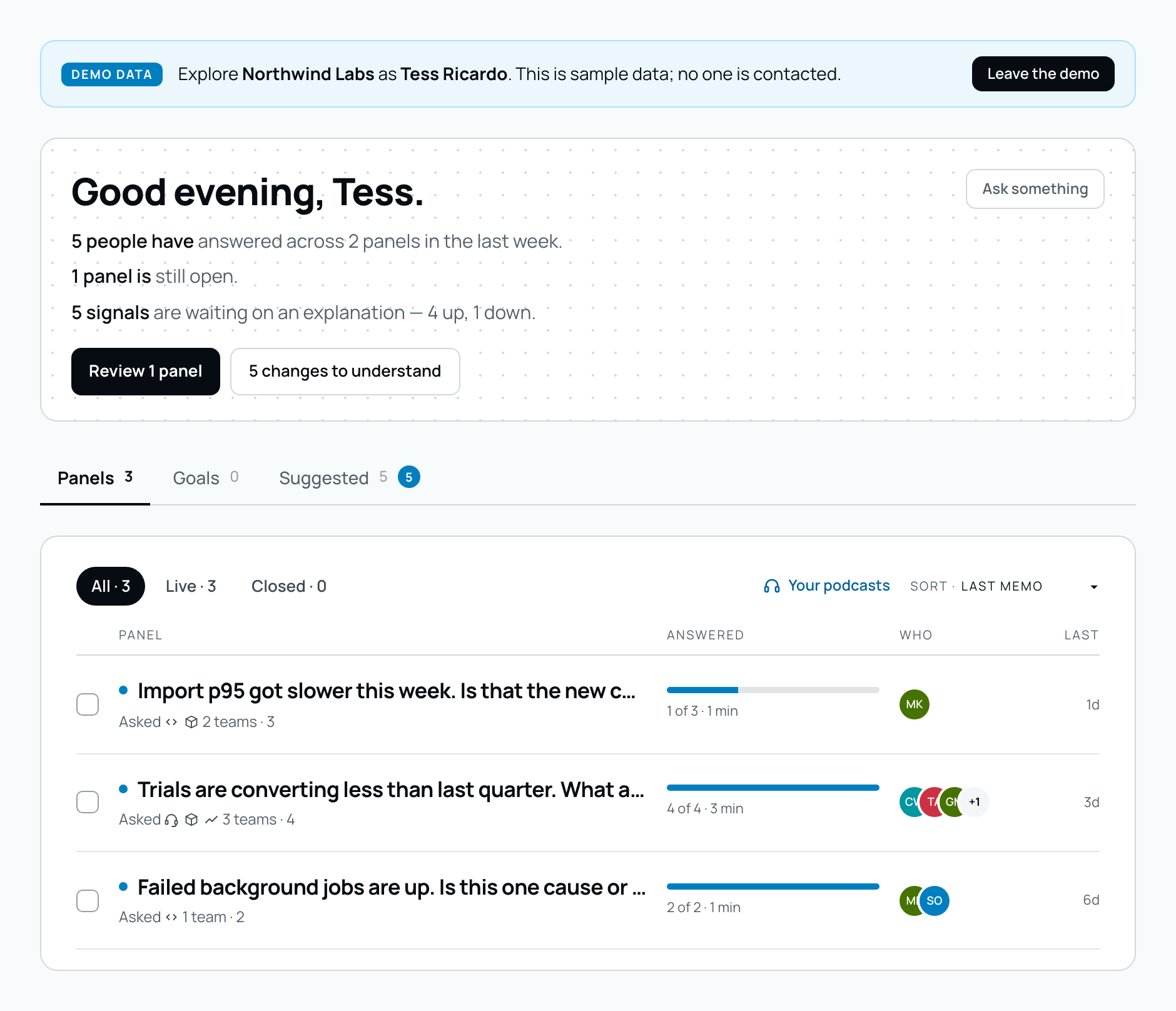Filter panels by Live · 3

(191, 586)
